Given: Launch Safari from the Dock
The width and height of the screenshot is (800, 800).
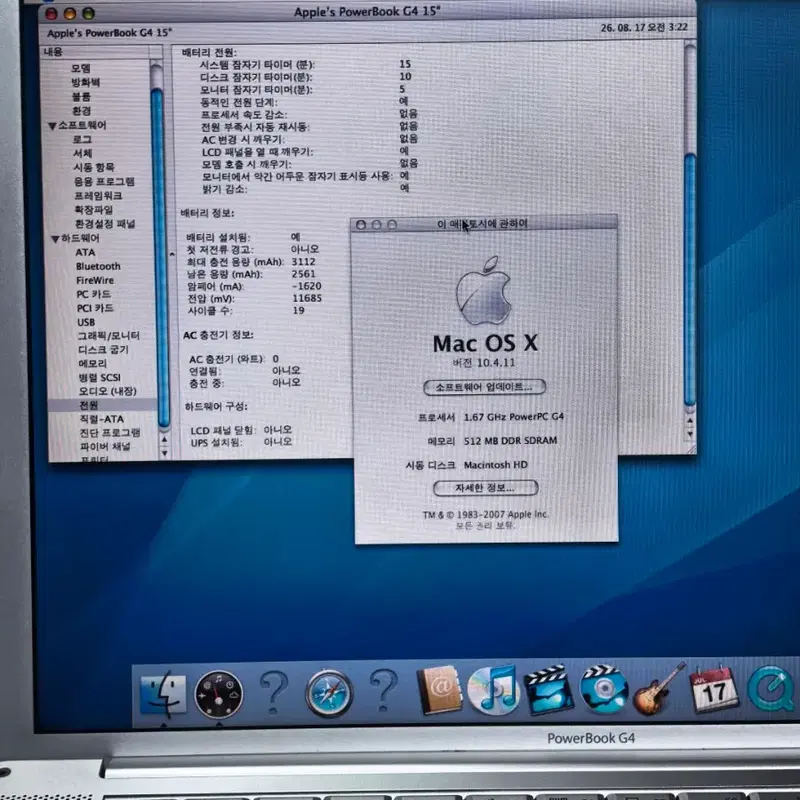Looking at the screenshot, I should 329,693.
